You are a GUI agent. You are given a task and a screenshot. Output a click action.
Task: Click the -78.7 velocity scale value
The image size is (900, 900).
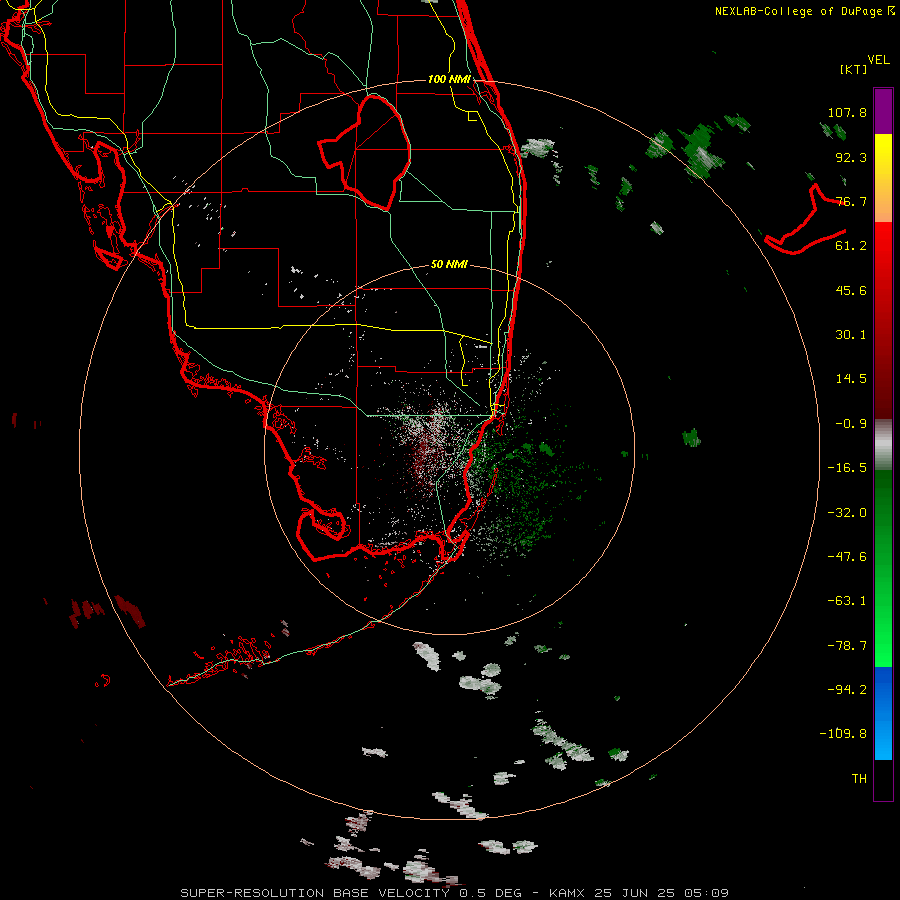[x=847, y=646]
